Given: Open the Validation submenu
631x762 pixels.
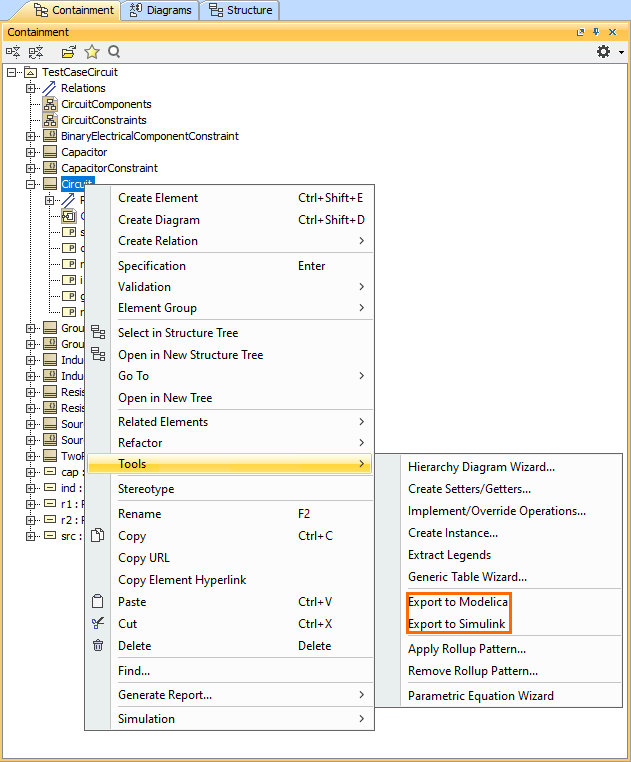Looking at the screenshot, I should click(229, 287).
